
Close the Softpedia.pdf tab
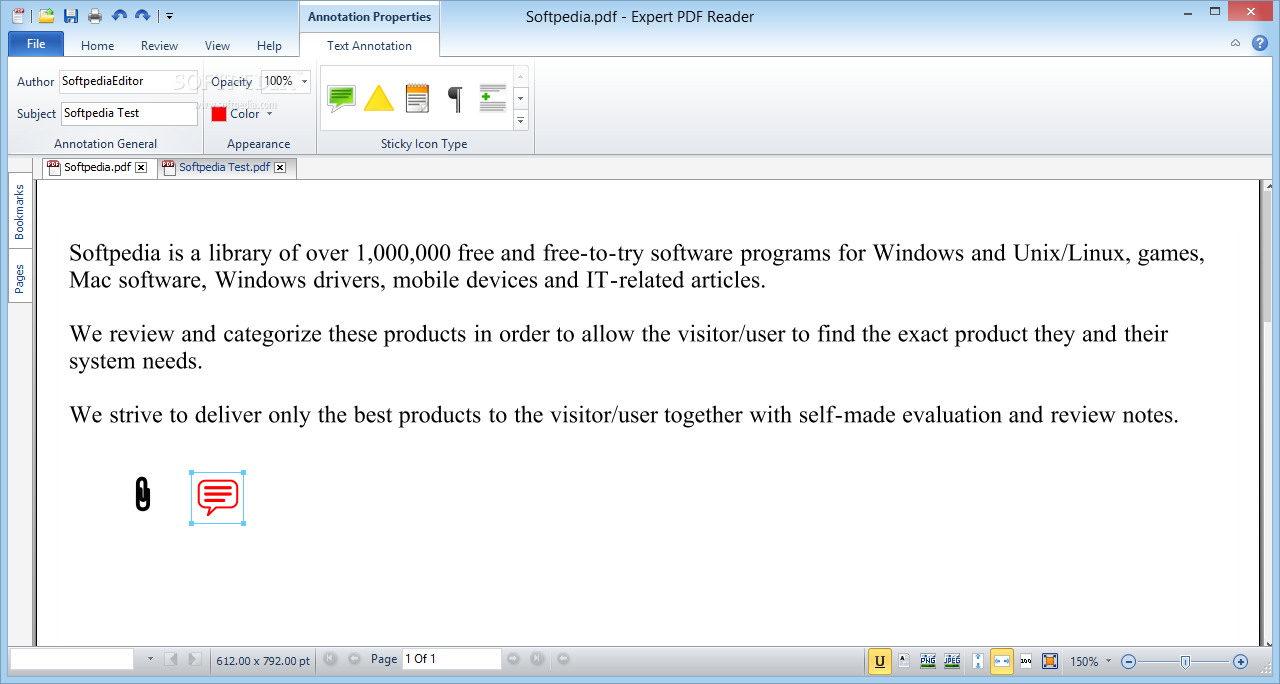pyautogui.click(x=141, y=168)
